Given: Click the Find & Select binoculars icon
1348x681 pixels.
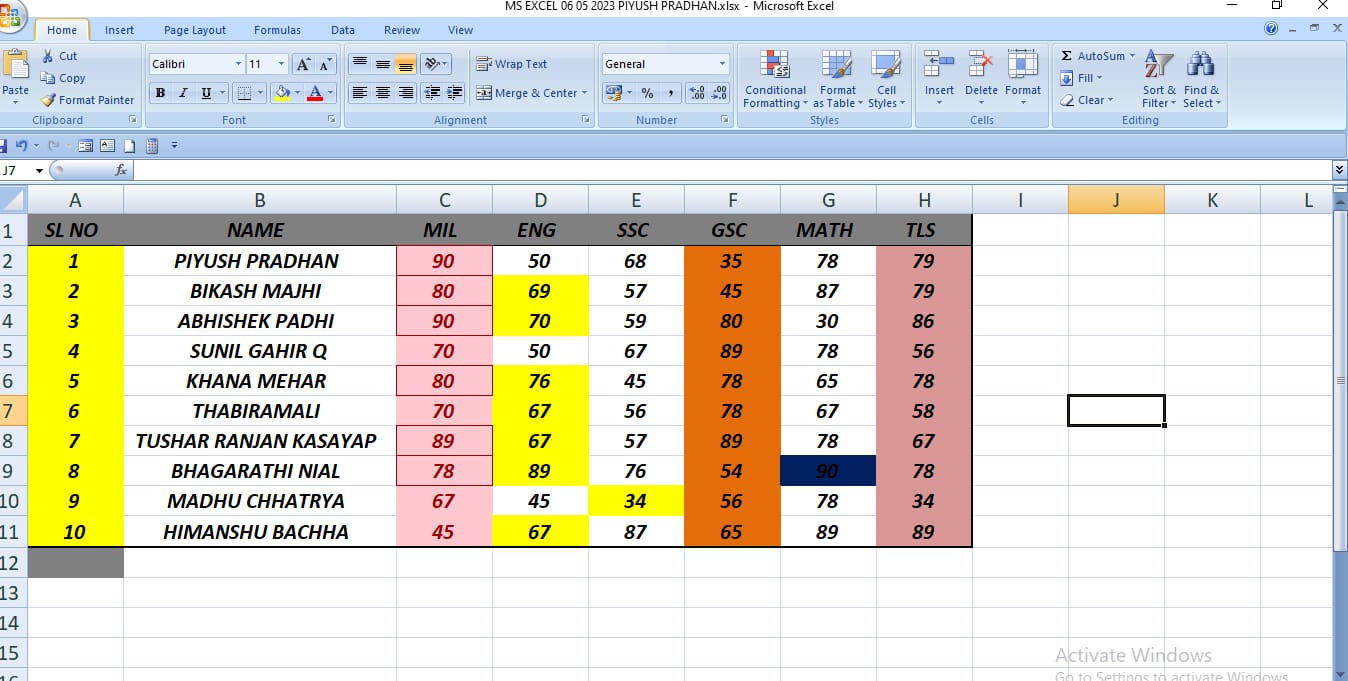Looking at the screenshot, I should click(x=1200, y=66).
